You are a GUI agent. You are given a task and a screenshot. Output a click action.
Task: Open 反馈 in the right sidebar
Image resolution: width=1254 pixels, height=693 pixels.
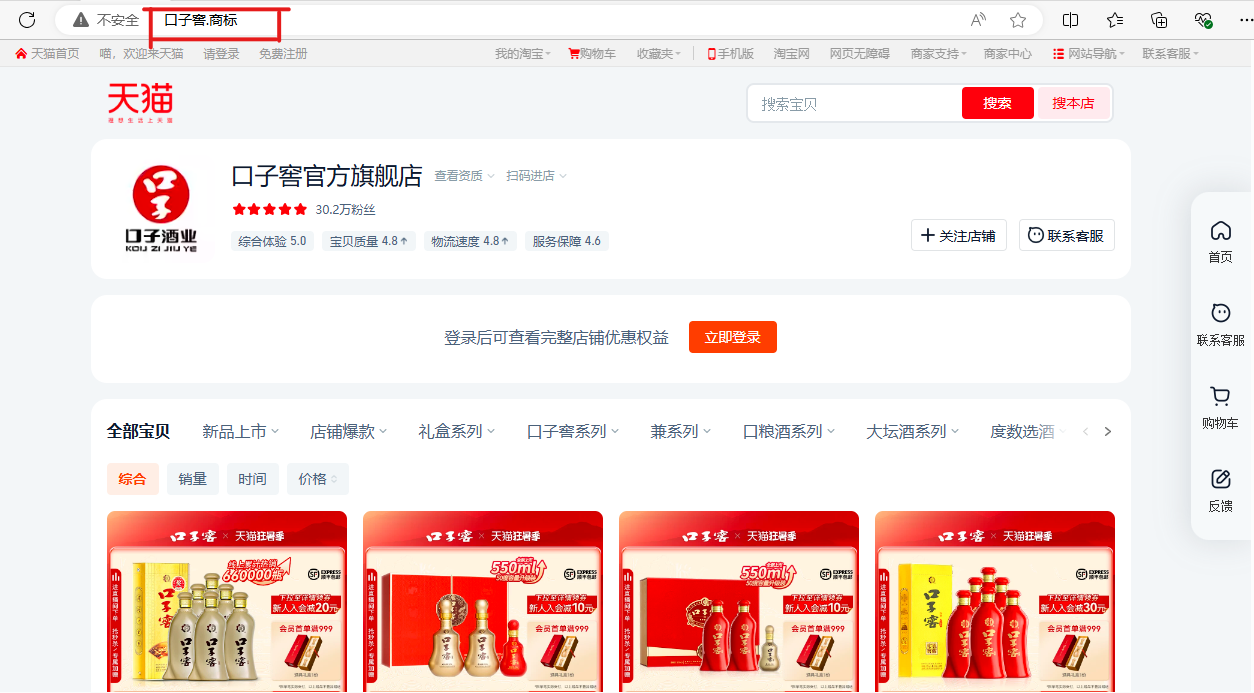coord(1220,491)
